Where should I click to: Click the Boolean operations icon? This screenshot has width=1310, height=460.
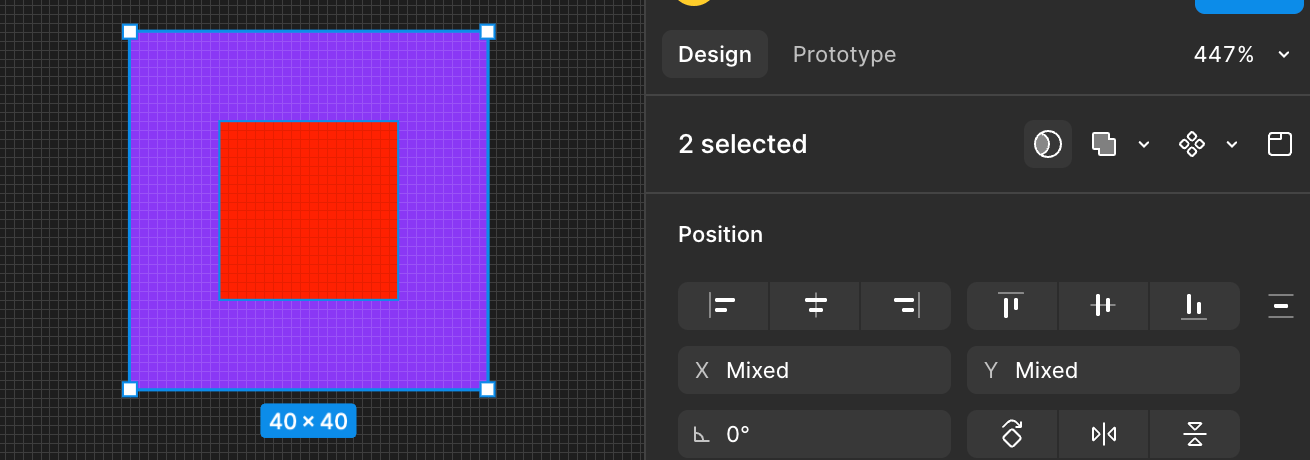click(1104, 144)
